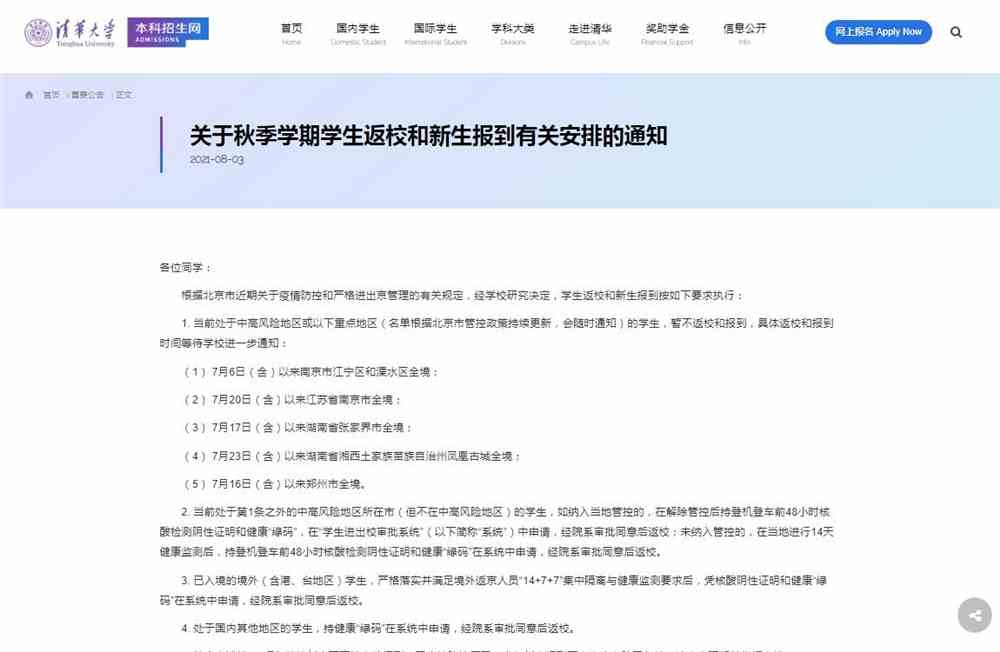Image resolution: width=1000 pixels, height=652 pixels.
Task: Click the notice title heading
Action: (x=428, y=135)
